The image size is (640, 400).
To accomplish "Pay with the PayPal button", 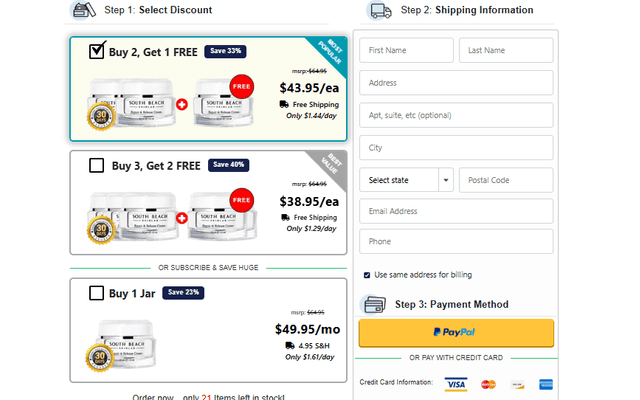I will click(455, 332).
